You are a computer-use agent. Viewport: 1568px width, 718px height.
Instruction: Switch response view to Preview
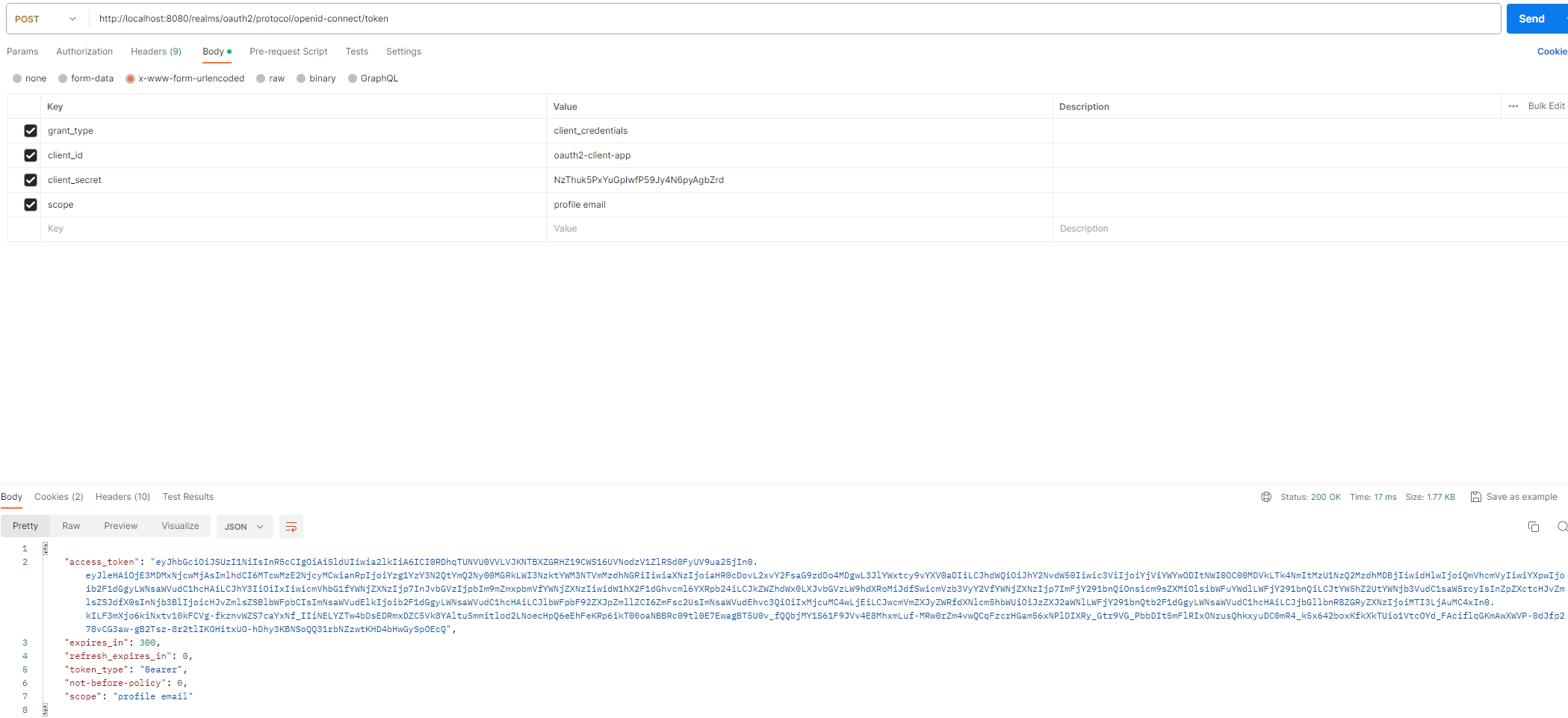point(121,526)
